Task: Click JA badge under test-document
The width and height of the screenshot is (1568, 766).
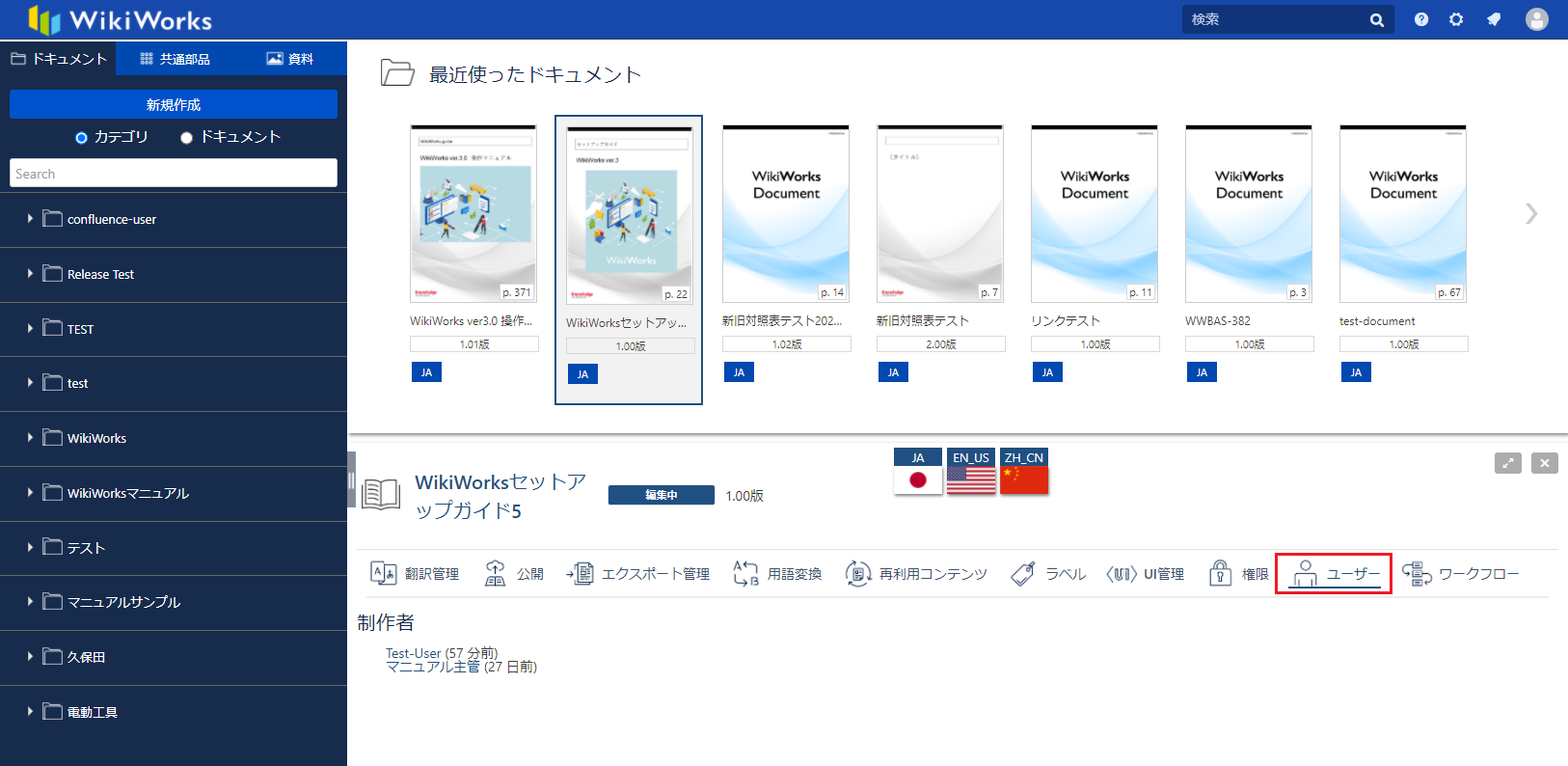Action: coord(1356,372)
